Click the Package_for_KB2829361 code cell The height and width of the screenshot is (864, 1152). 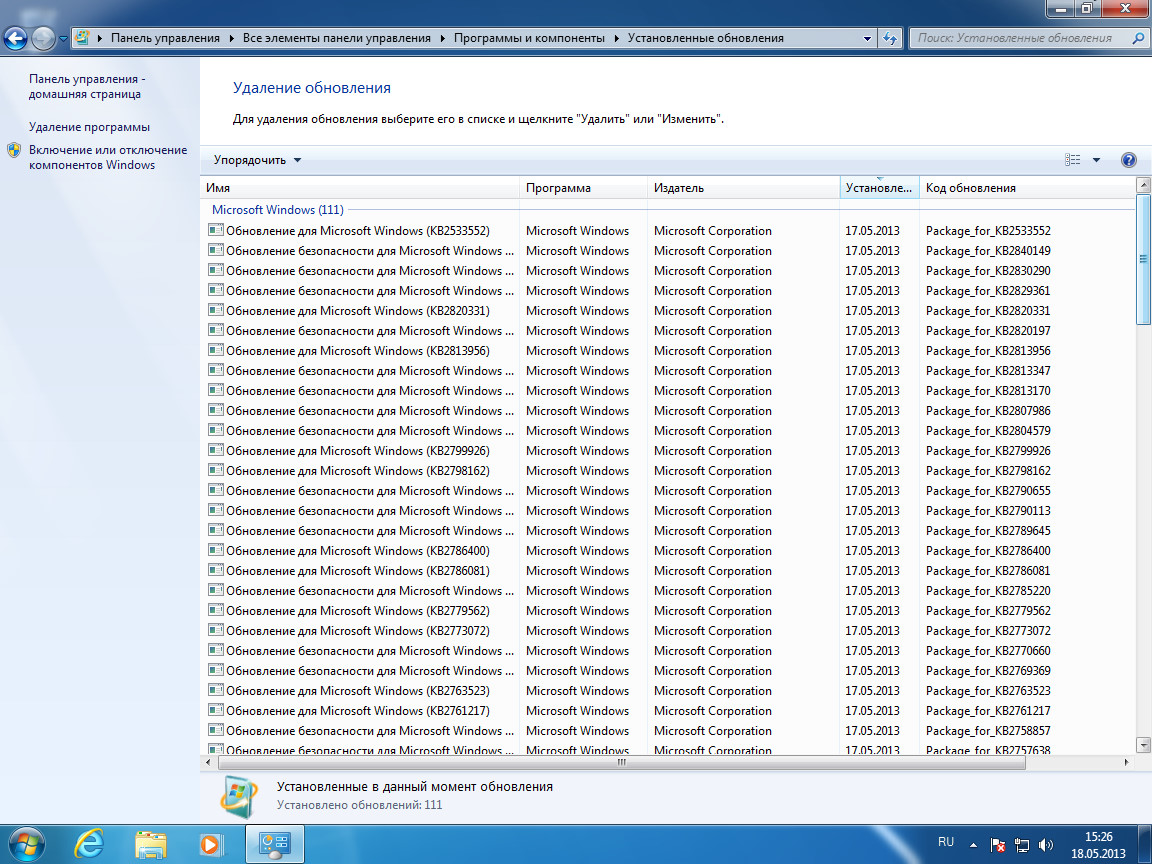pyautogui.click(x=988, y=291)
